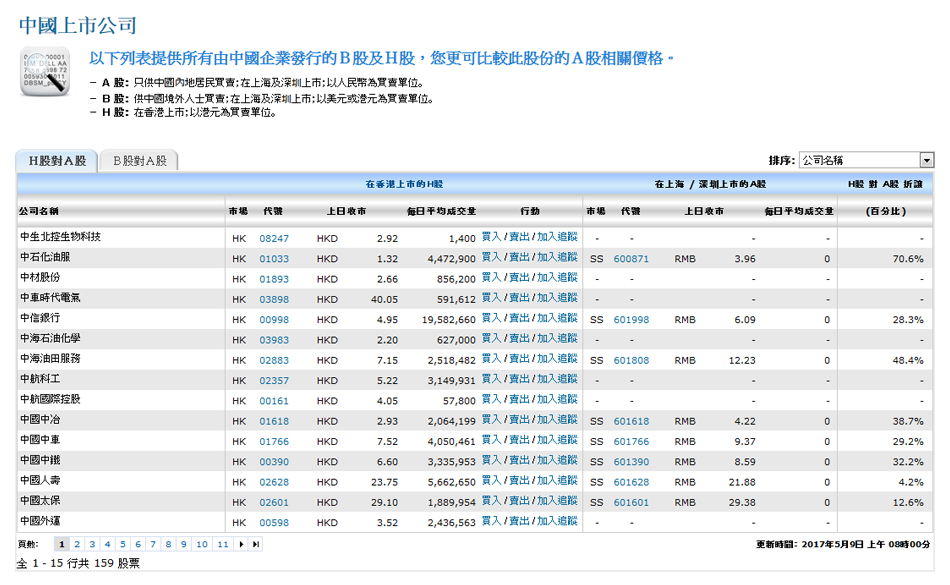Viewport: 950px width, 585px height.
Task: Go to page 9
Action: 184,544
